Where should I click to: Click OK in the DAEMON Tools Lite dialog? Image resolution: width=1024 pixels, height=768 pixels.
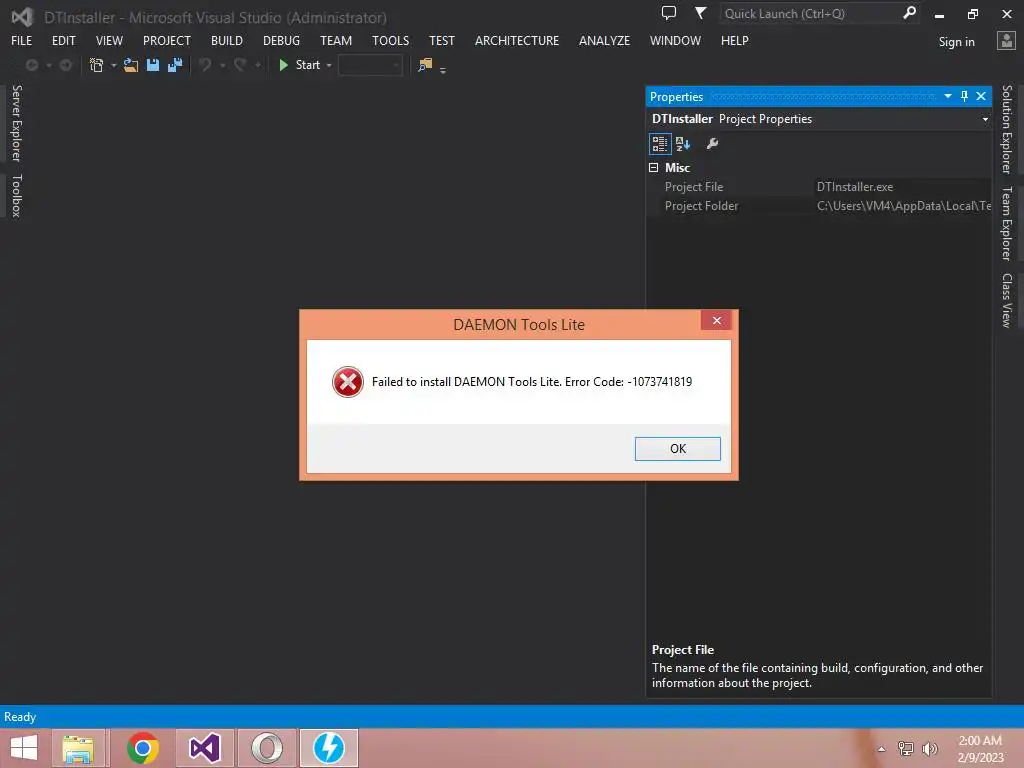(677, 449)
